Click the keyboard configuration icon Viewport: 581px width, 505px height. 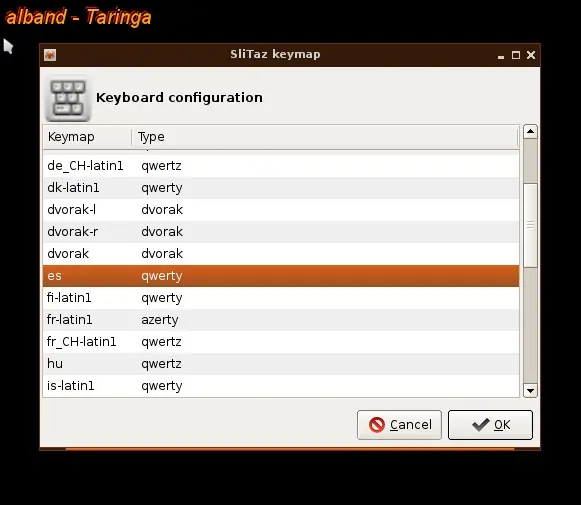tap(68, 99)
